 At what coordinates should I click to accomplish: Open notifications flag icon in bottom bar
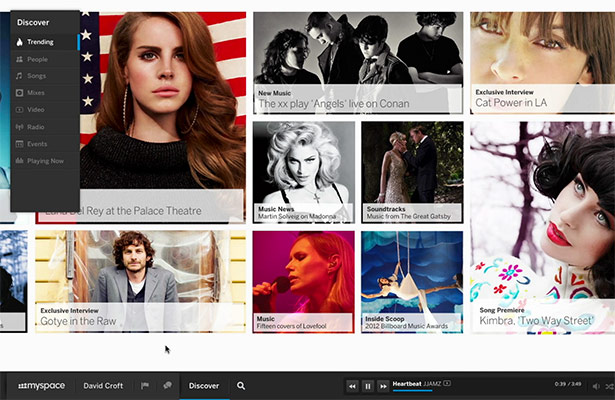pos(145,385)
